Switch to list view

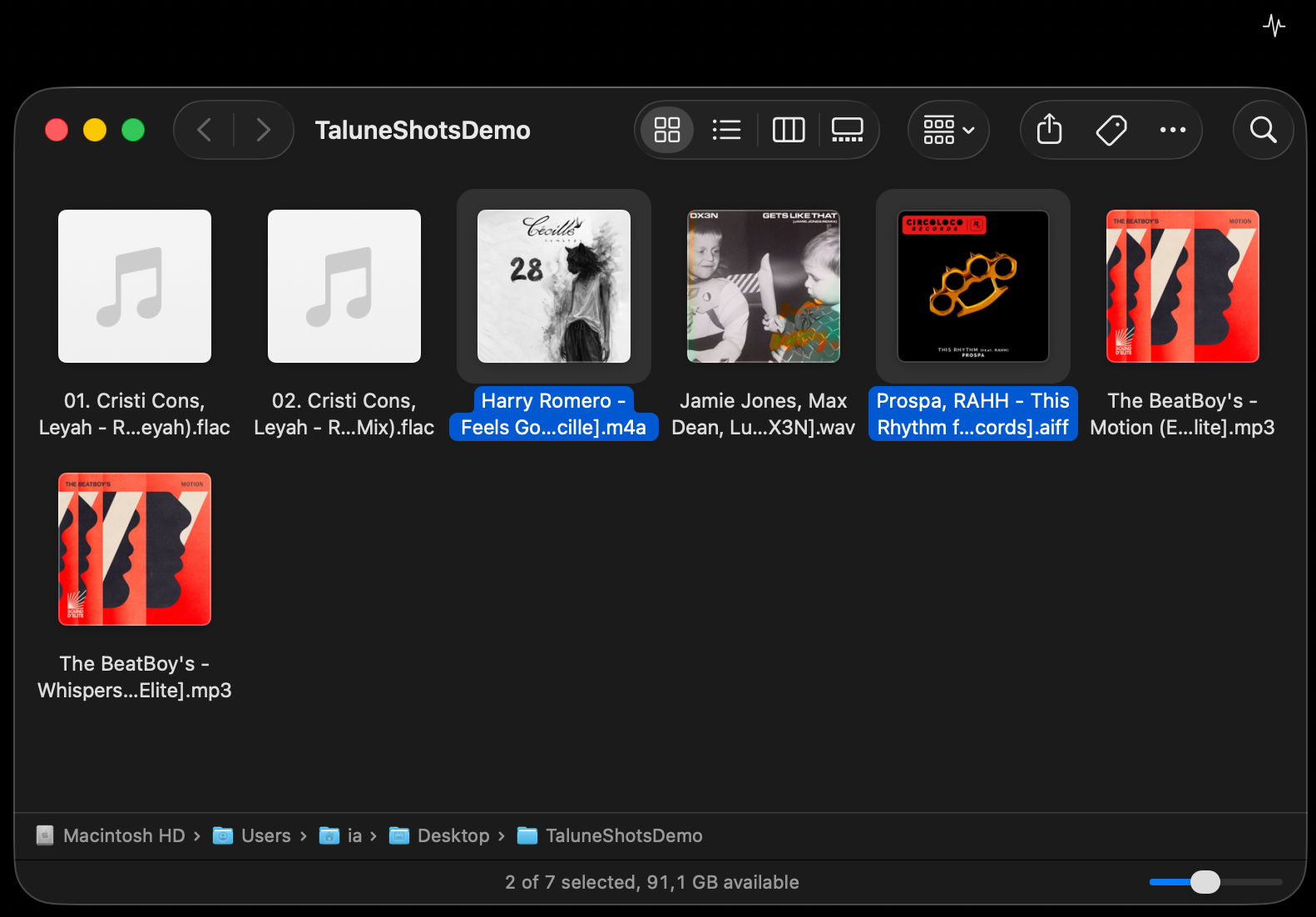726,130
